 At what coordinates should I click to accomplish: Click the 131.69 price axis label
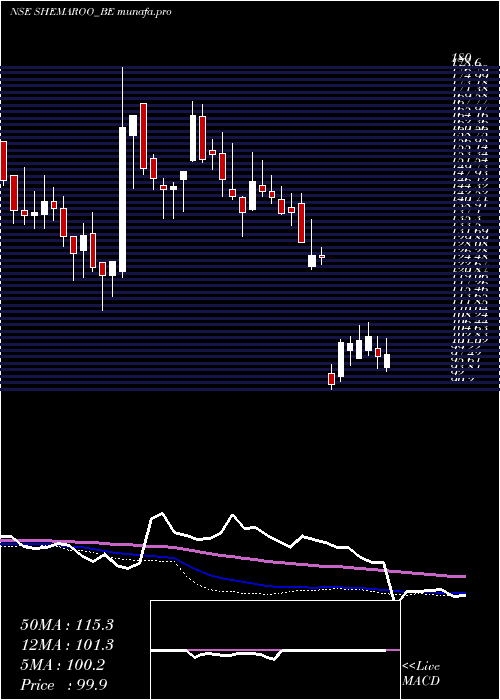point(469,231)
